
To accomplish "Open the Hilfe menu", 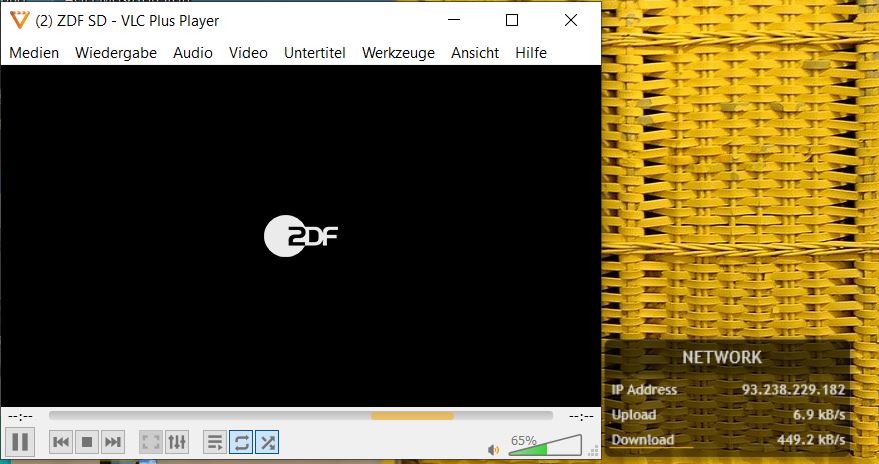I will tap(531, 53).
